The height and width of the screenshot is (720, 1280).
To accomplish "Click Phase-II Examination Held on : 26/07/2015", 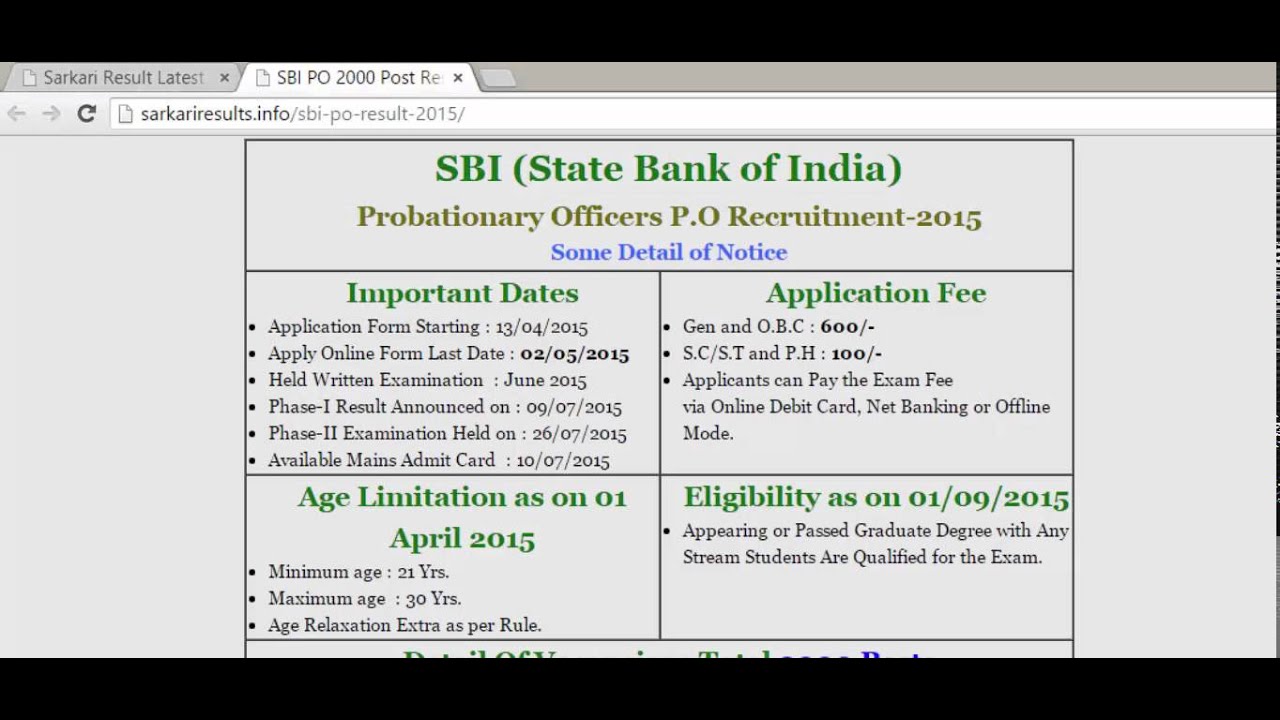I will pyautogui.click(x=447, y=434).
